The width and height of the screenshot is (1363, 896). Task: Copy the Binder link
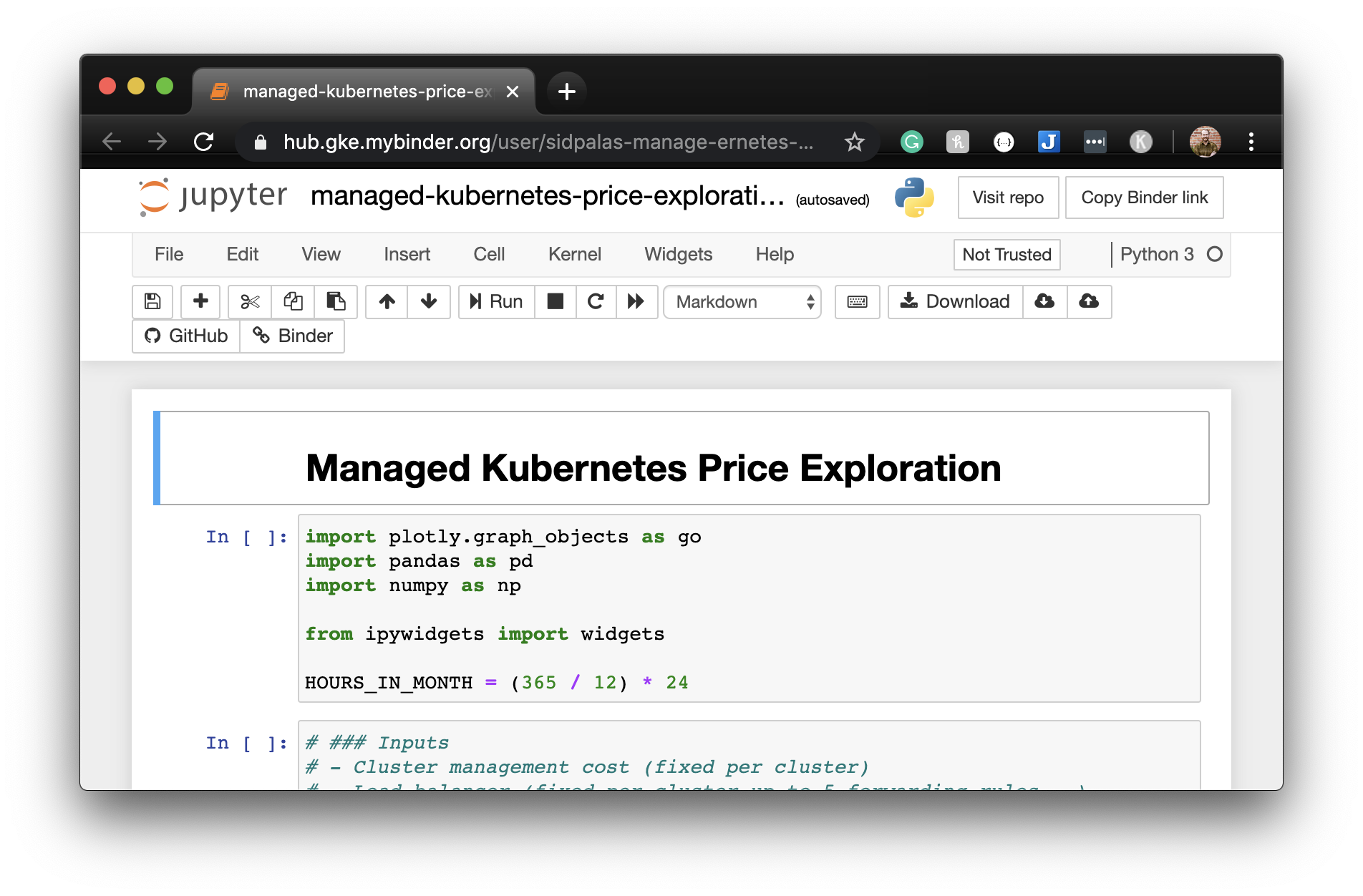coord(1144,198)
